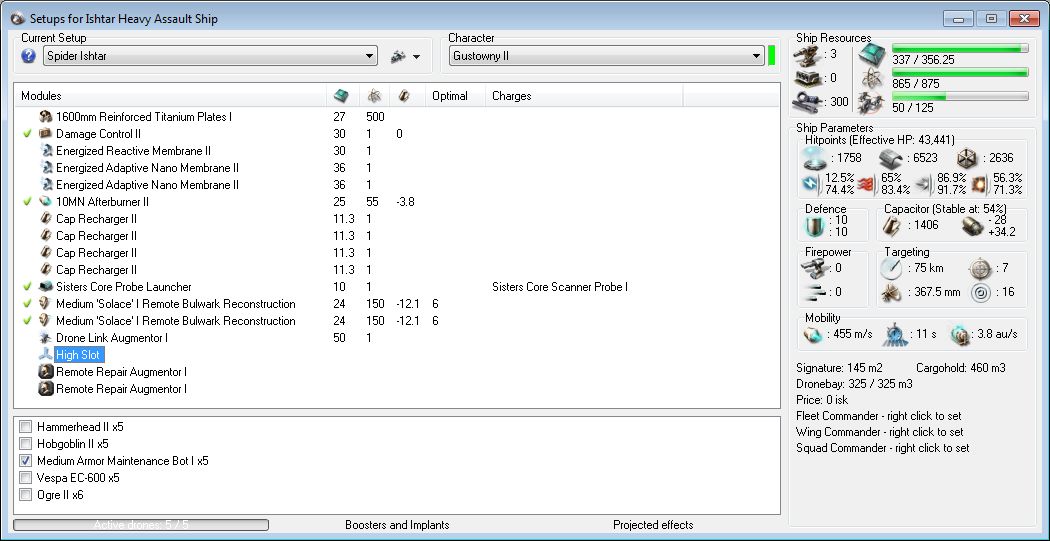
Task: Enable the Ogre II x6 checkbox
Action: 25,495
